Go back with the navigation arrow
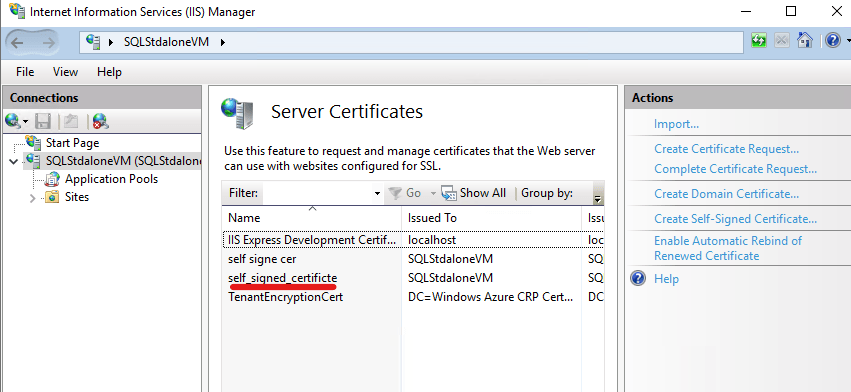851x392 pixels. (x=17, y=42)
